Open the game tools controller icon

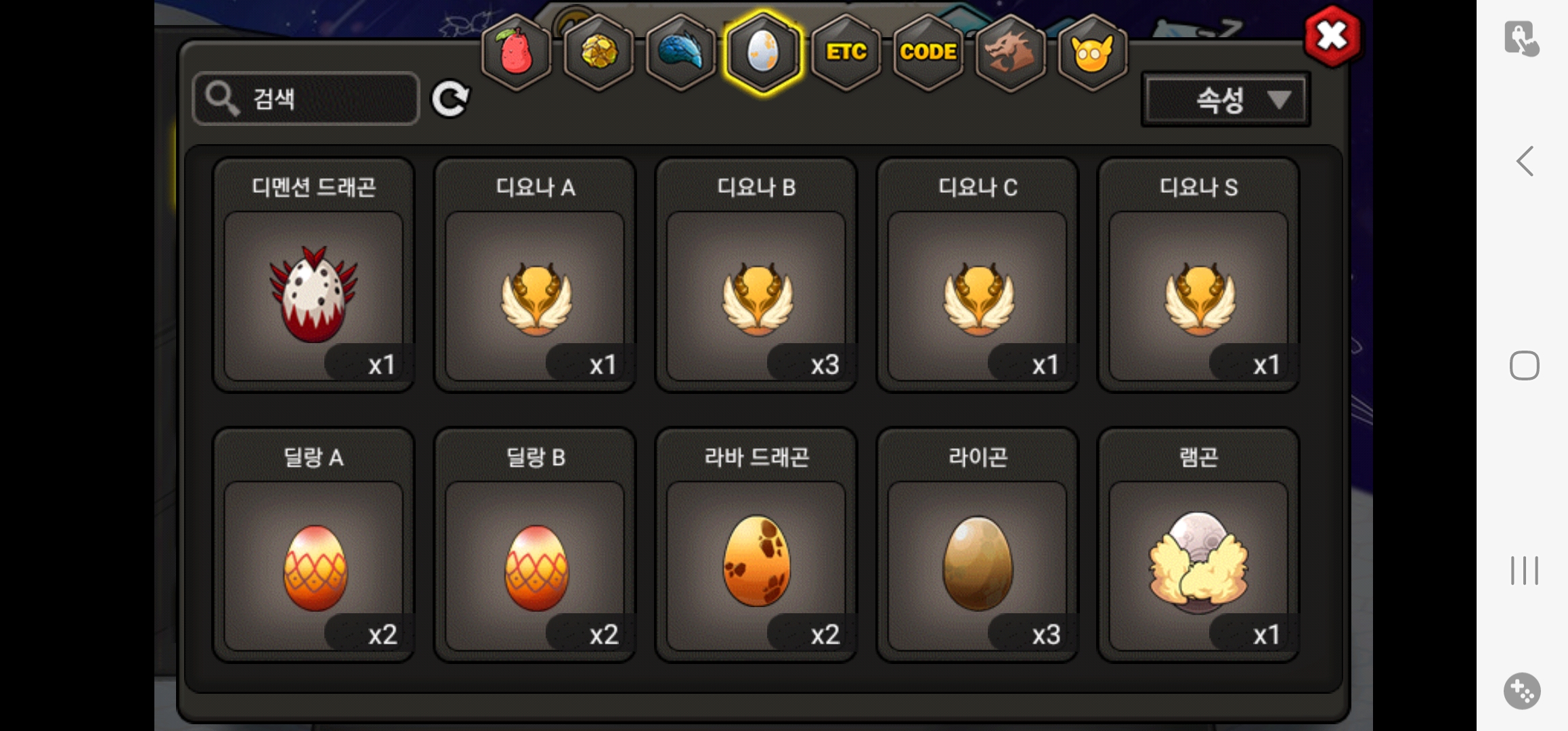point(1522,691)
